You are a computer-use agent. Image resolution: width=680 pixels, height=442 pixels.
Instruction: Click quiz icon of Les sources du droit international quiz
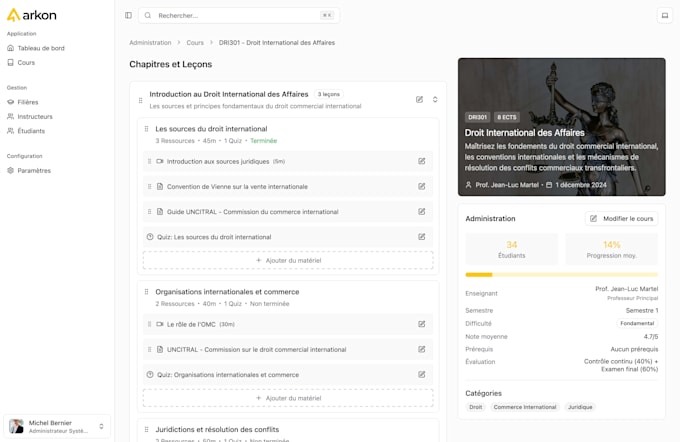tap(150, 237)
